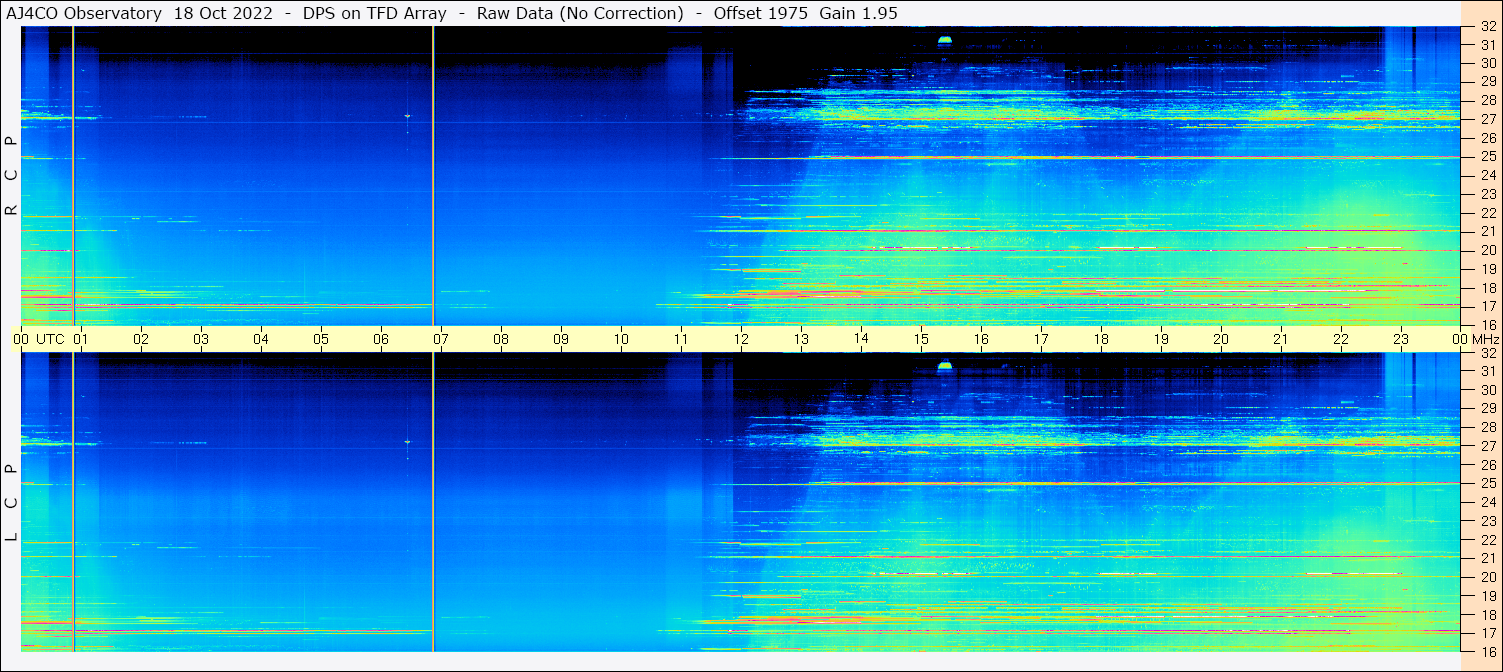
Task: Click the 23 MHz label of the RCP panel
Action: pos(1487,194)
